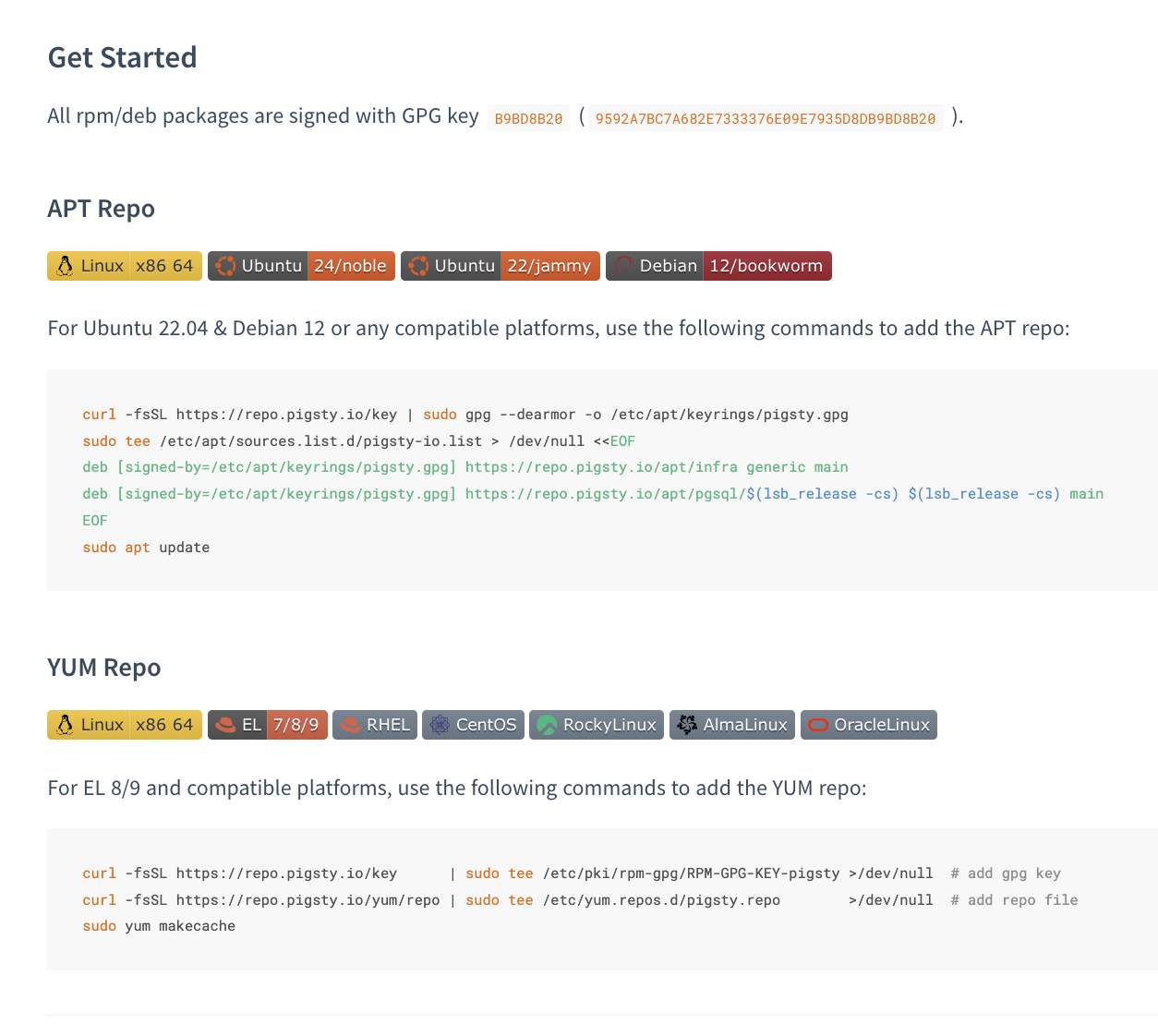Click the 12/bookworm badge label

(766, 266)
